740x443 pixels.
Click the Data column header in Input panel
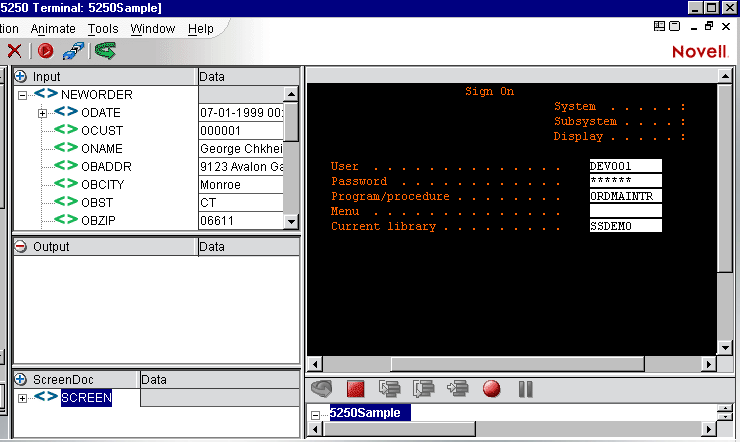pos(249,76)
